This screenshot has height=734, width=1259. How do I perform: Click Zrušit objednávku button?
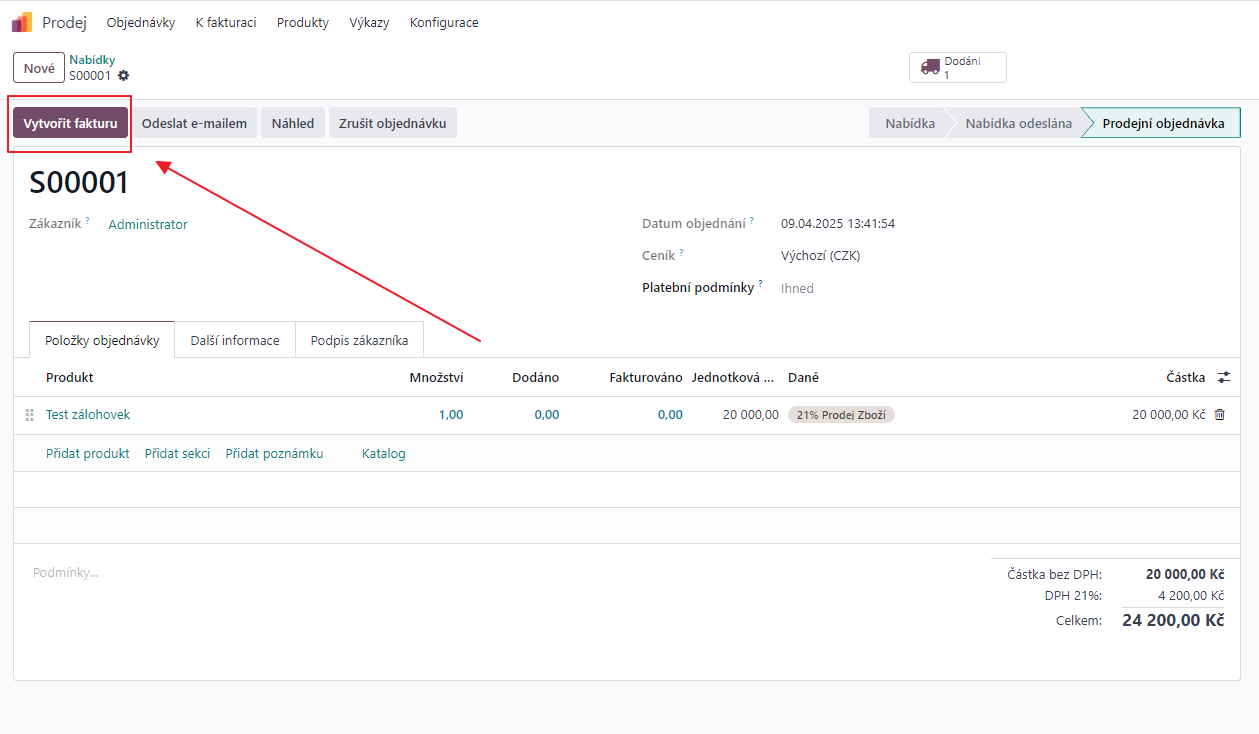tap(393, 123)
